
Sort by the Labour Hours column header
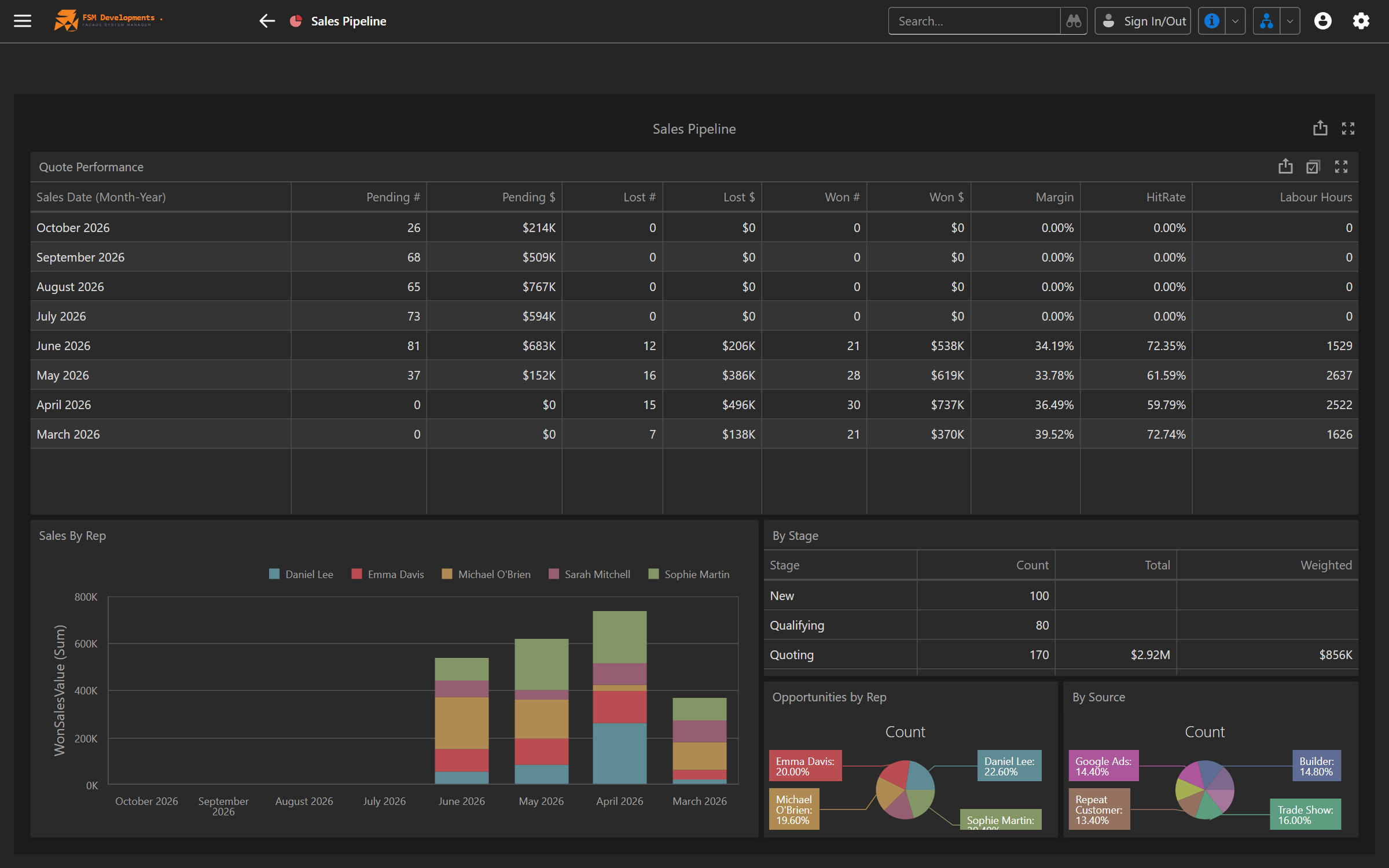tap(1276, 197)
